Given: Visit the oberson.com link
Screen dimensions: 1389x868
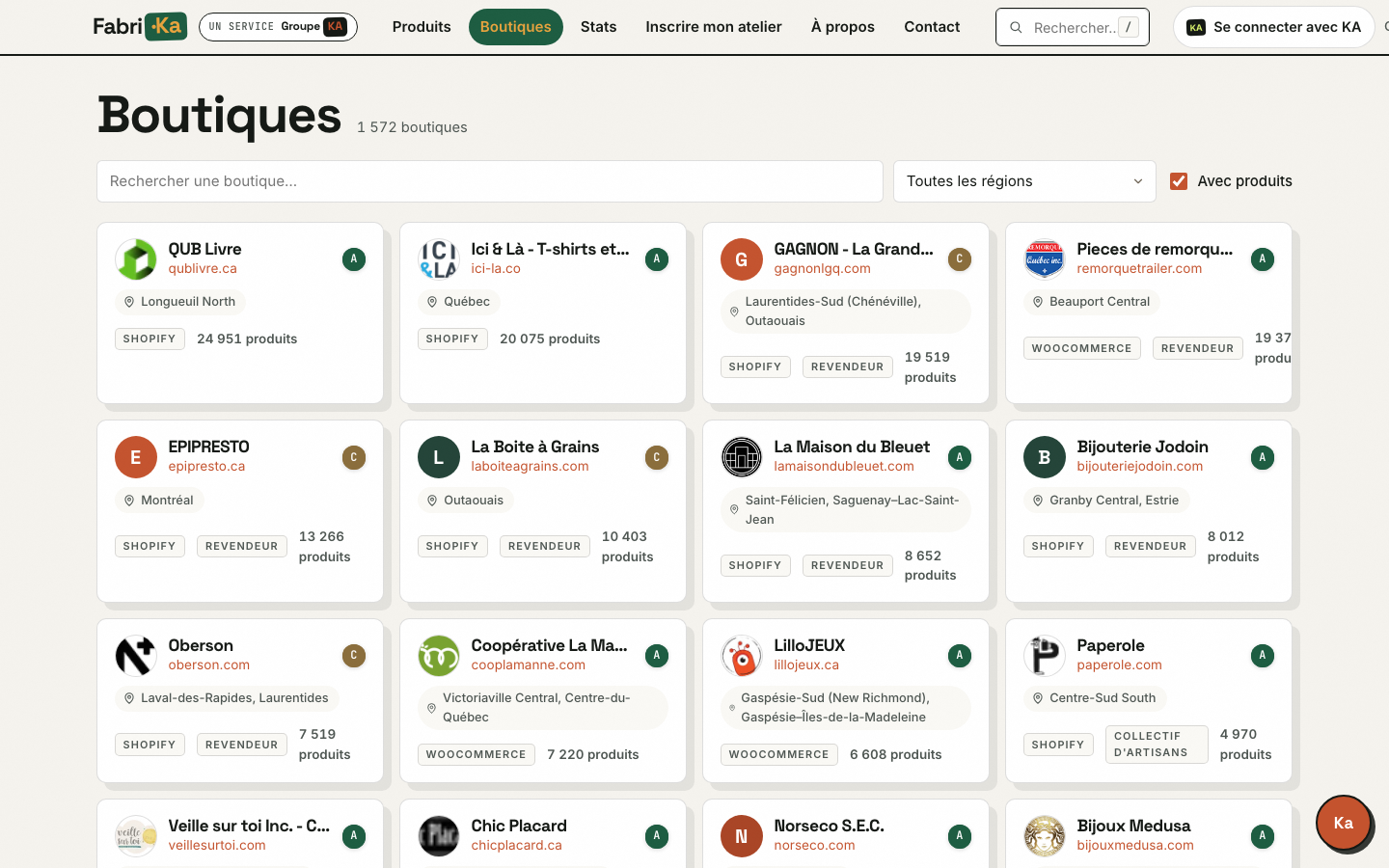Looking at the screenshot, I should pos(209,665).
